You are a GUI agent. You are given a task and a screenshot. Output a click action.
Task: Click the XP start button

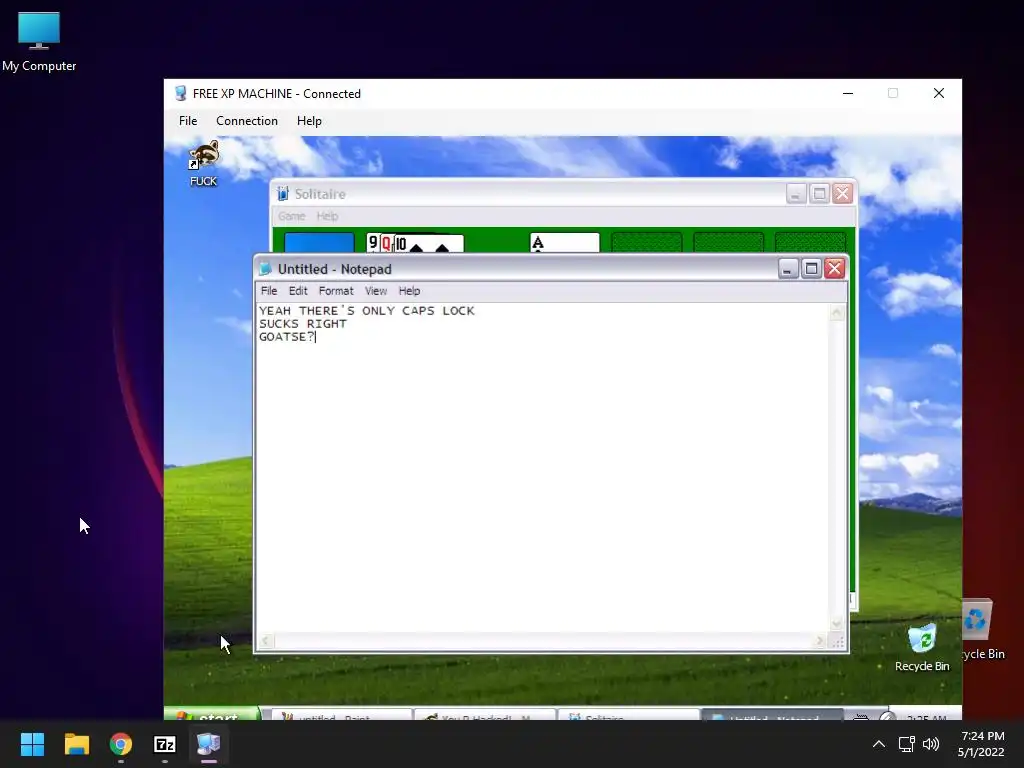(x=211, y=715)
